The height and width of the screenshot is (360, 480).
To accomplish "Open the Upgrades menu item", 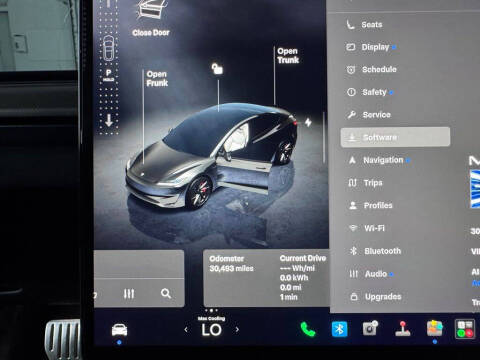I will click(x=375, y=297).
